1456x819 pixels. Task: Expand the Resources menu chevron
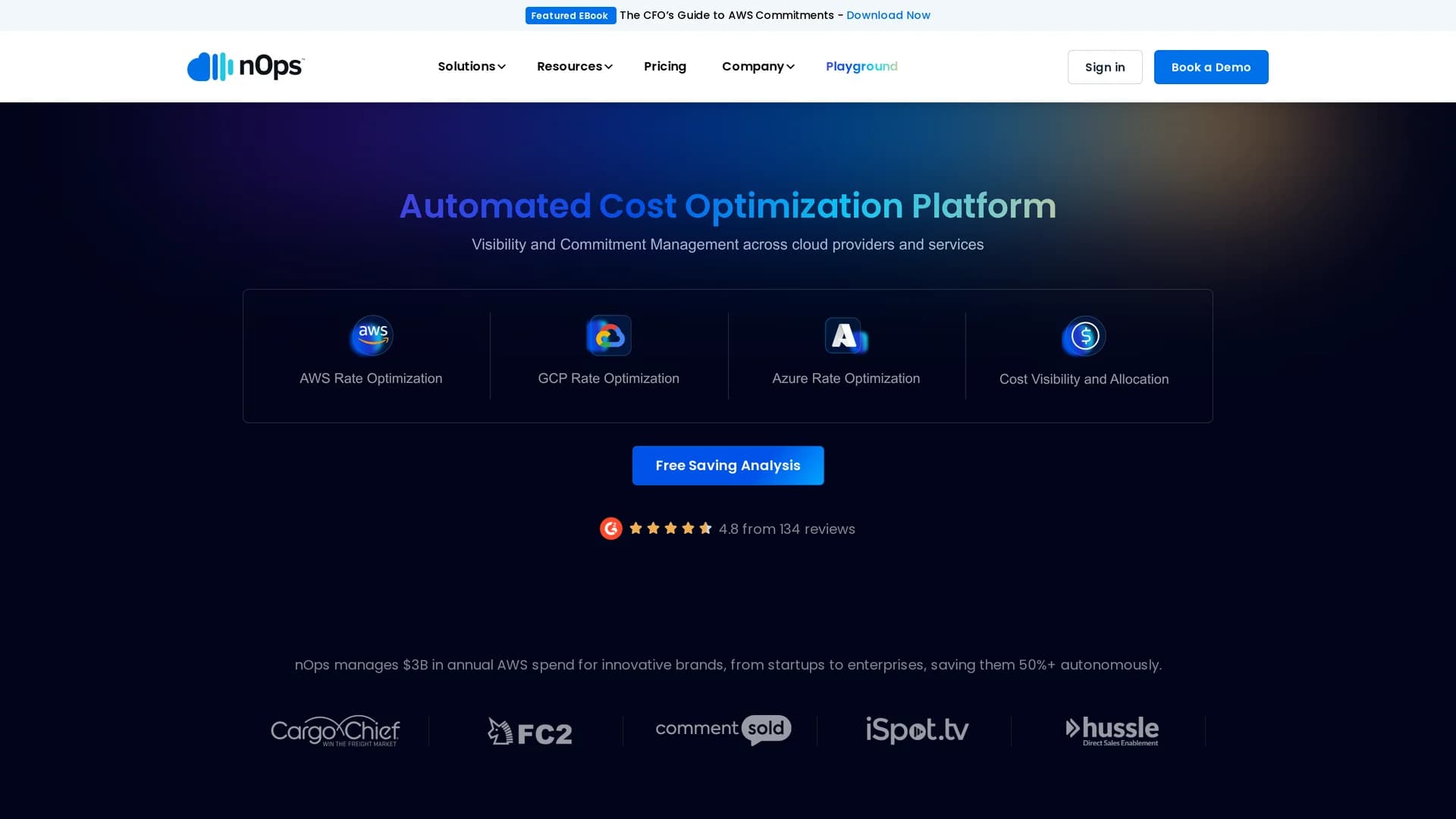[x=608, y=67]
